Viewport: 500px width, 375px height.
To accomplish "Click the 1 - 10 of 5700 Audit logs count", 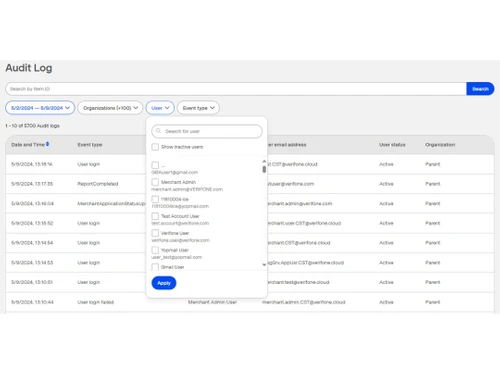I will 32,126.
